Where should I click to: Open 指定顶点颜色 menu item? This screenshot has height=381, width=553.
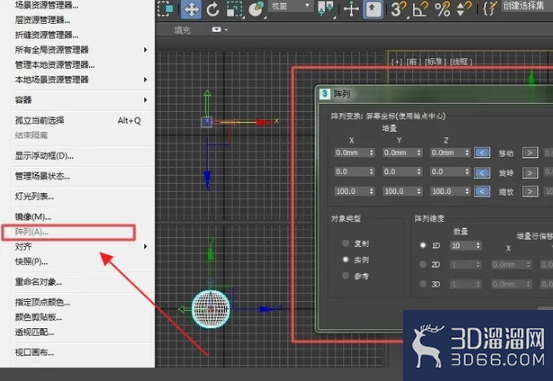(x=42, y=302)
